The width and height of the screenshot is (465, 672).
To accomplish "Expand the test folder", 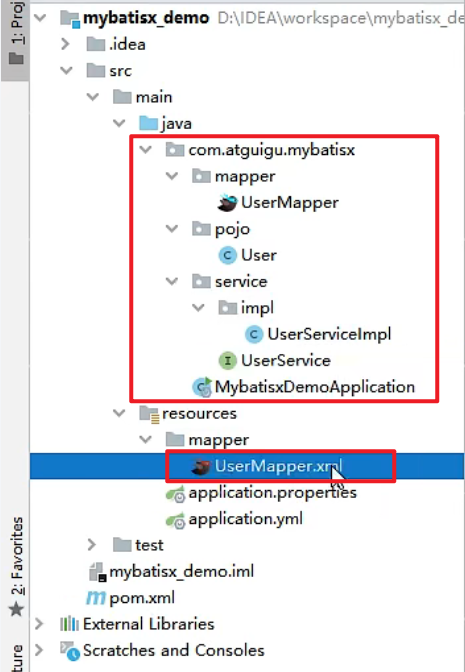I will coord(92,545).
